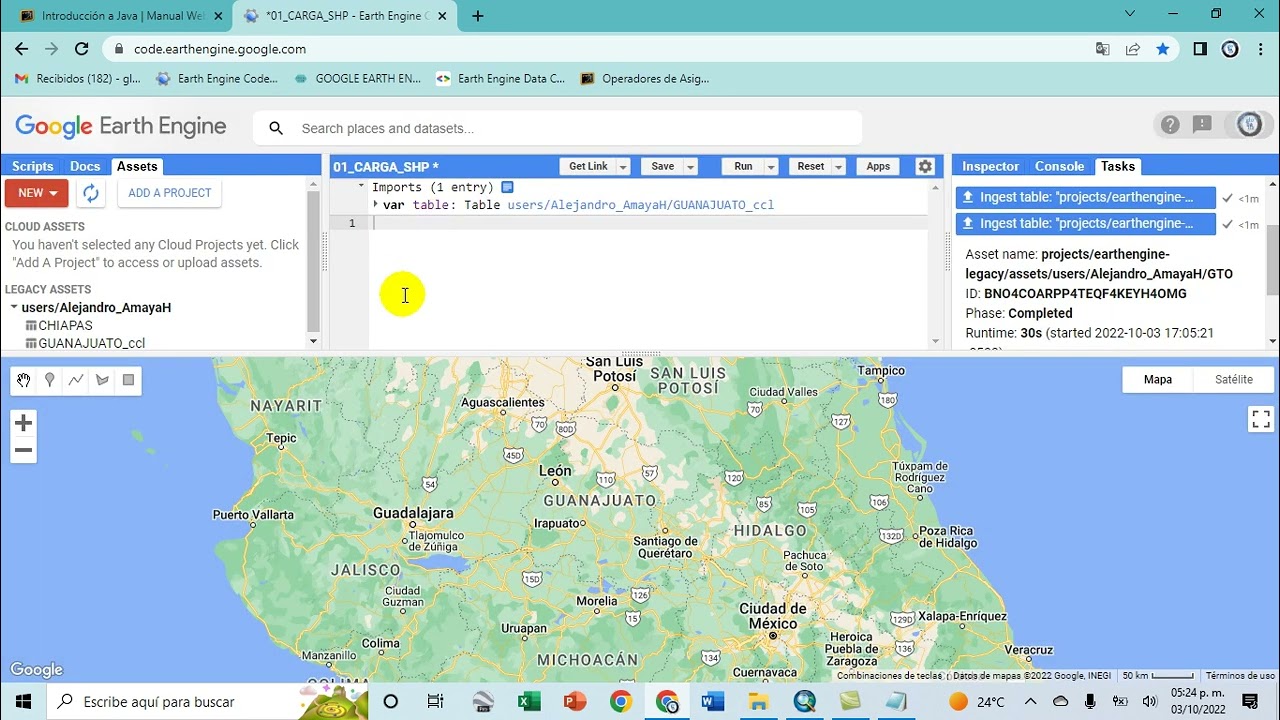Open the Apps button
The height and width of the screenshot is (720, 1280).
pyautogui.click(x=878, y=167)
